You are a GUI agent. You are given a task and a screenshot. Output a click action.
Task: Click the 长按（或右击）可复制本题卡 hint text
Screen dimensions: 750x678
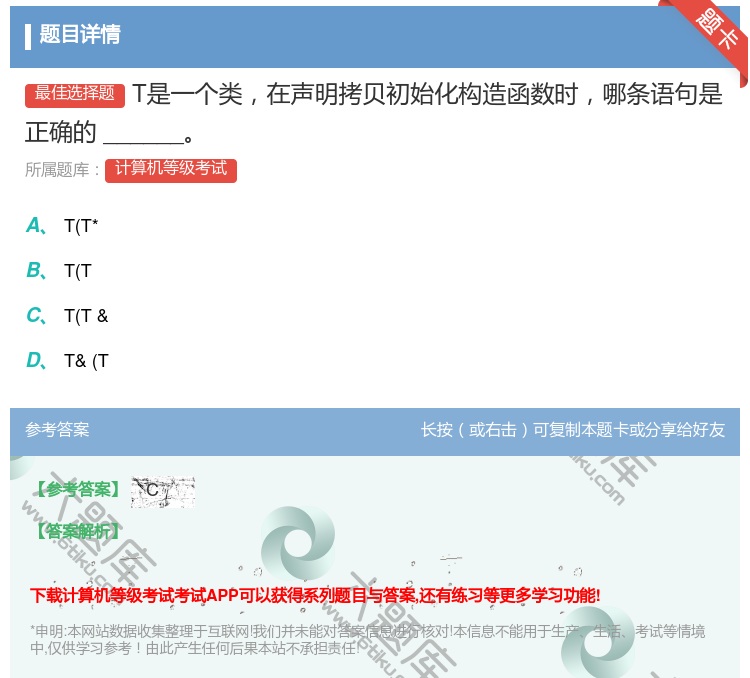[572, 429]
